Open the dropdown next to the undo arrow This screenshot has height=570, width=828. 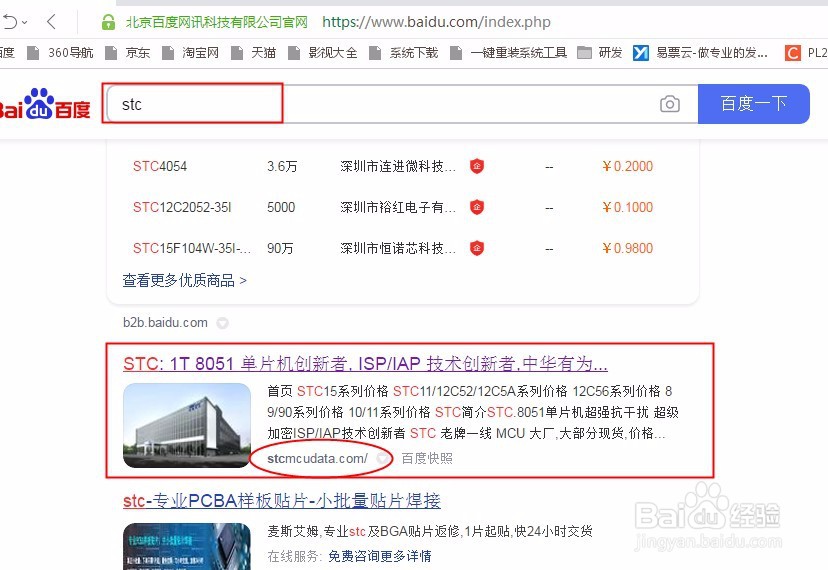(25, 22)
